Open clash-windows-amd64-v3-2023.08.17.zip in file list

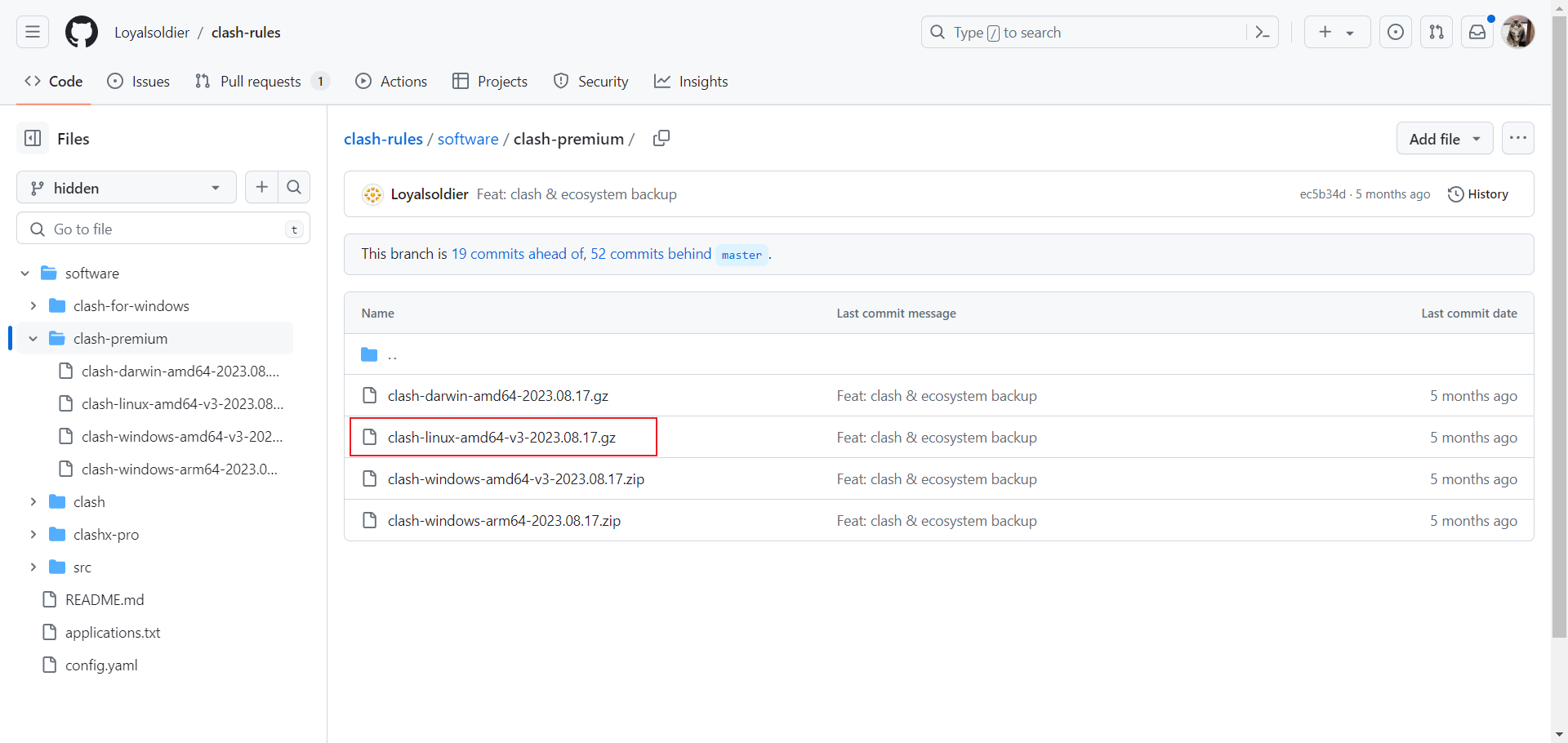click(x=515, y=478)
